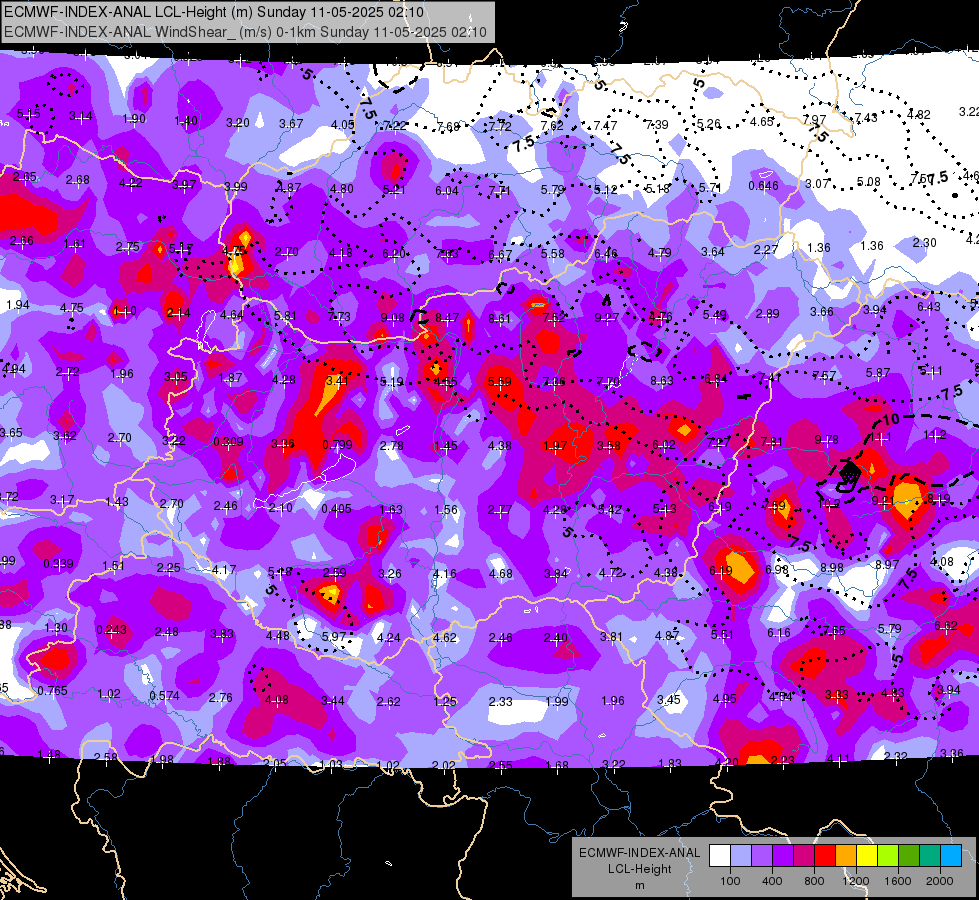Image resolution: width=979 pixels, height=900 pixels.
Task: Click the wind shear value 5.08
Action: (868, 182)
